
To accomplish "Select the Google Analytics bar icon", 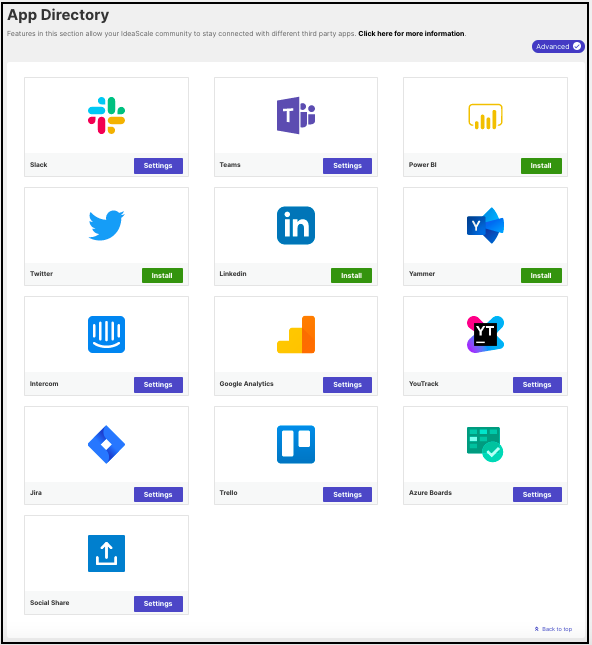I will [x=296, y=334].
